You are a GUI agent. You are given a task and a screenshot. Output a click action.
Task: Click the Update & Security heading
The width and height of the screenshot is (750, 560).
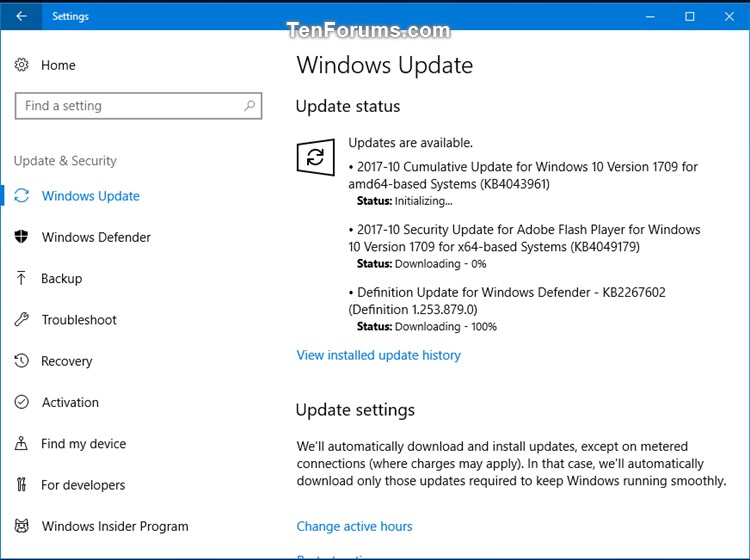(x=65, y=161)
